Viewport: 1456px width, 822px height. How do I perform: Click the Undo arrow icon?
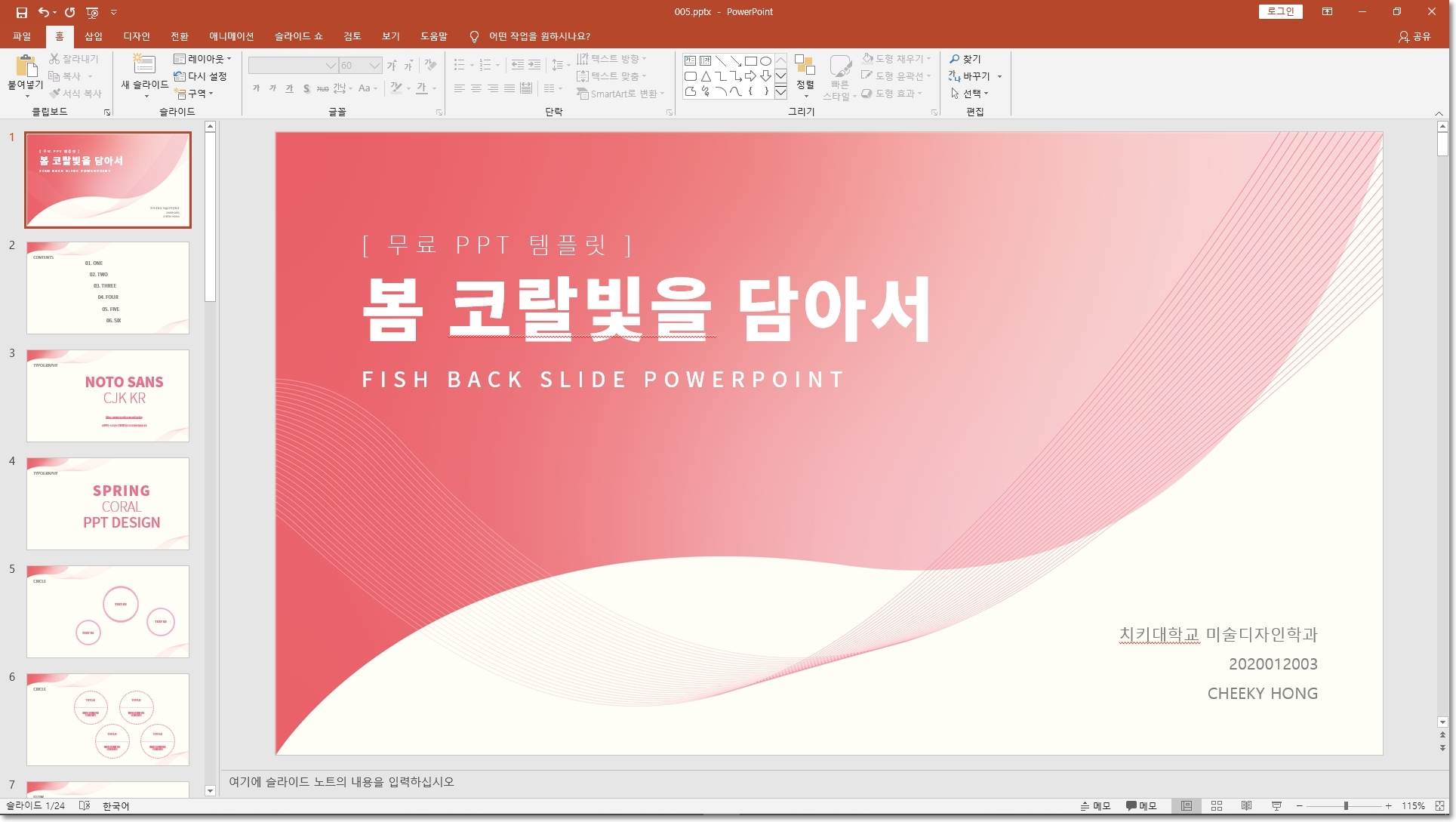click(44, 12)
